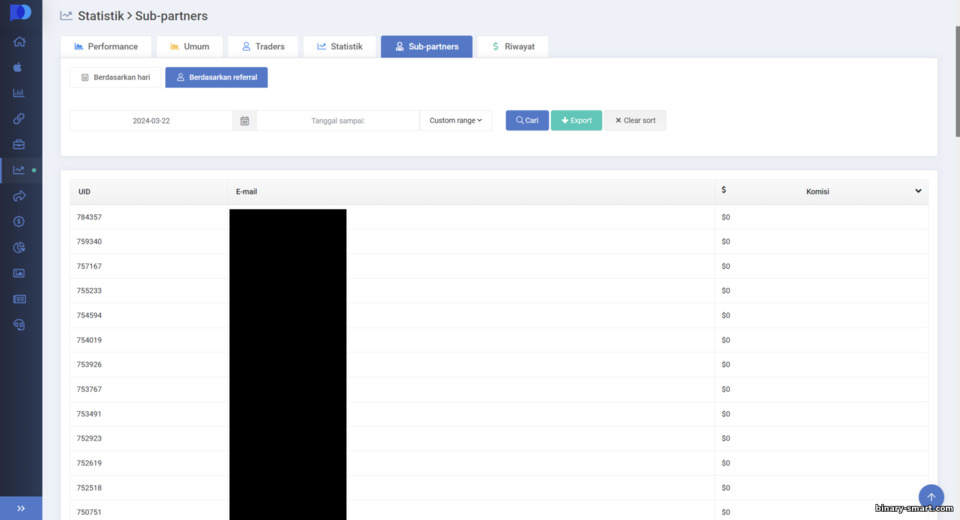
Task: Switch to the Umum tab
Action: [190, 47]
